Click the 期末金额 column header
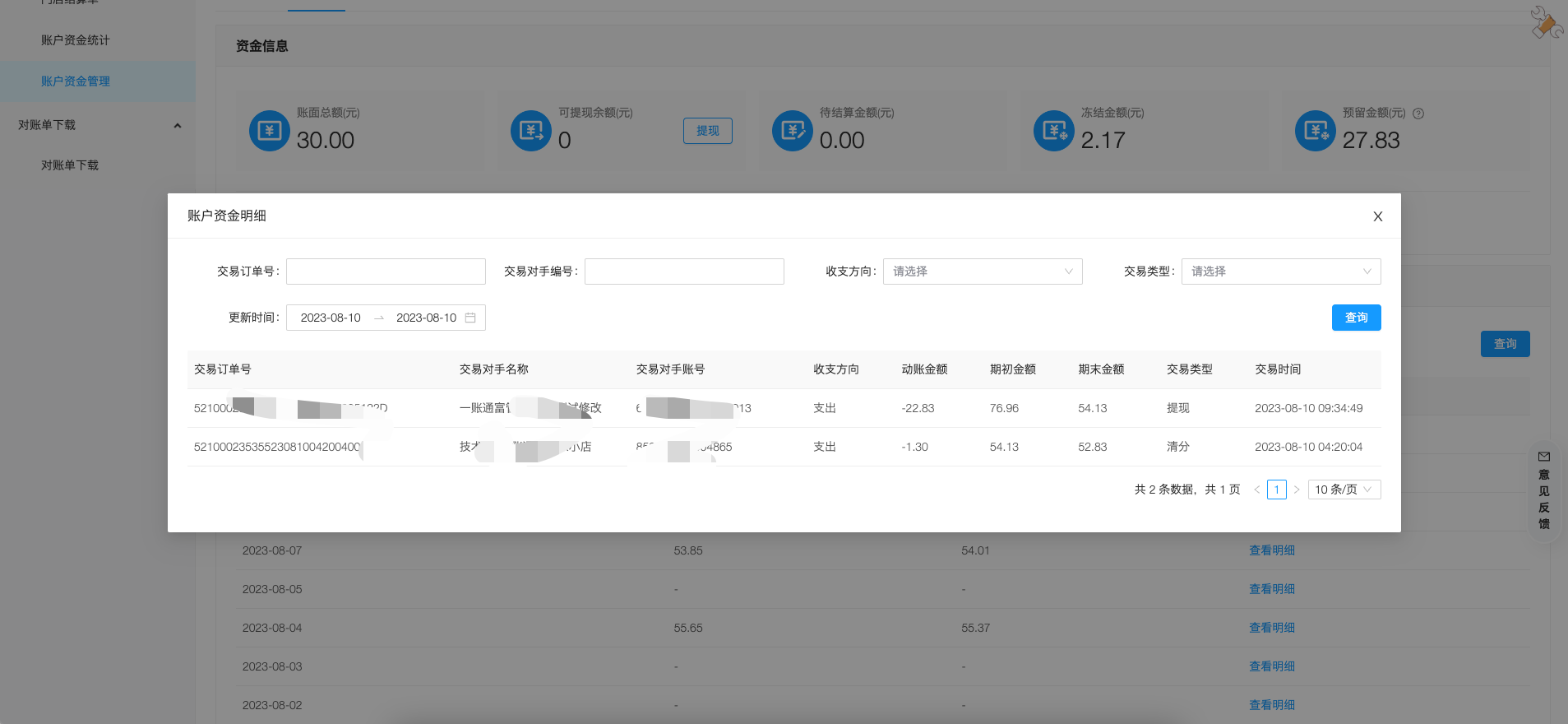The width and height of the screenshot is (1568, 724). tap(1101, 369)
